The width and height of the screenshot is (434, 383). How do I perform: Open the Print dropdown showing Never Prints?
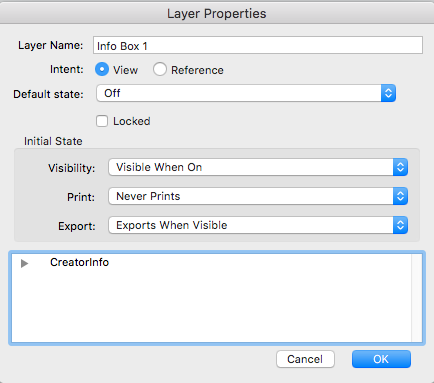pyautogui.click(x=258, y=196)
